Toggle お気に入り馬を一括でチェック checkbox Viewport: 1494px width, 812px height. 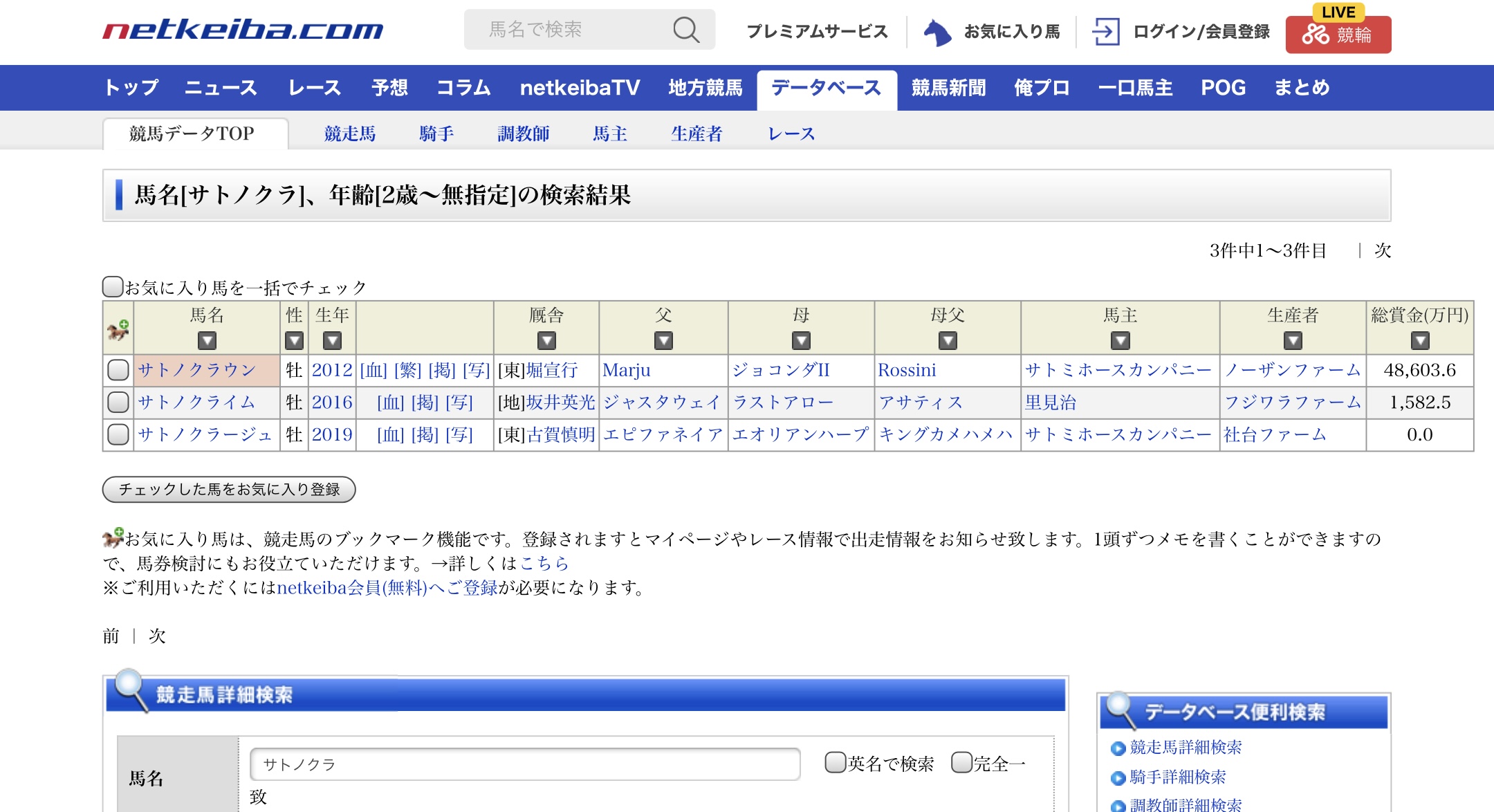pos(112,286)
